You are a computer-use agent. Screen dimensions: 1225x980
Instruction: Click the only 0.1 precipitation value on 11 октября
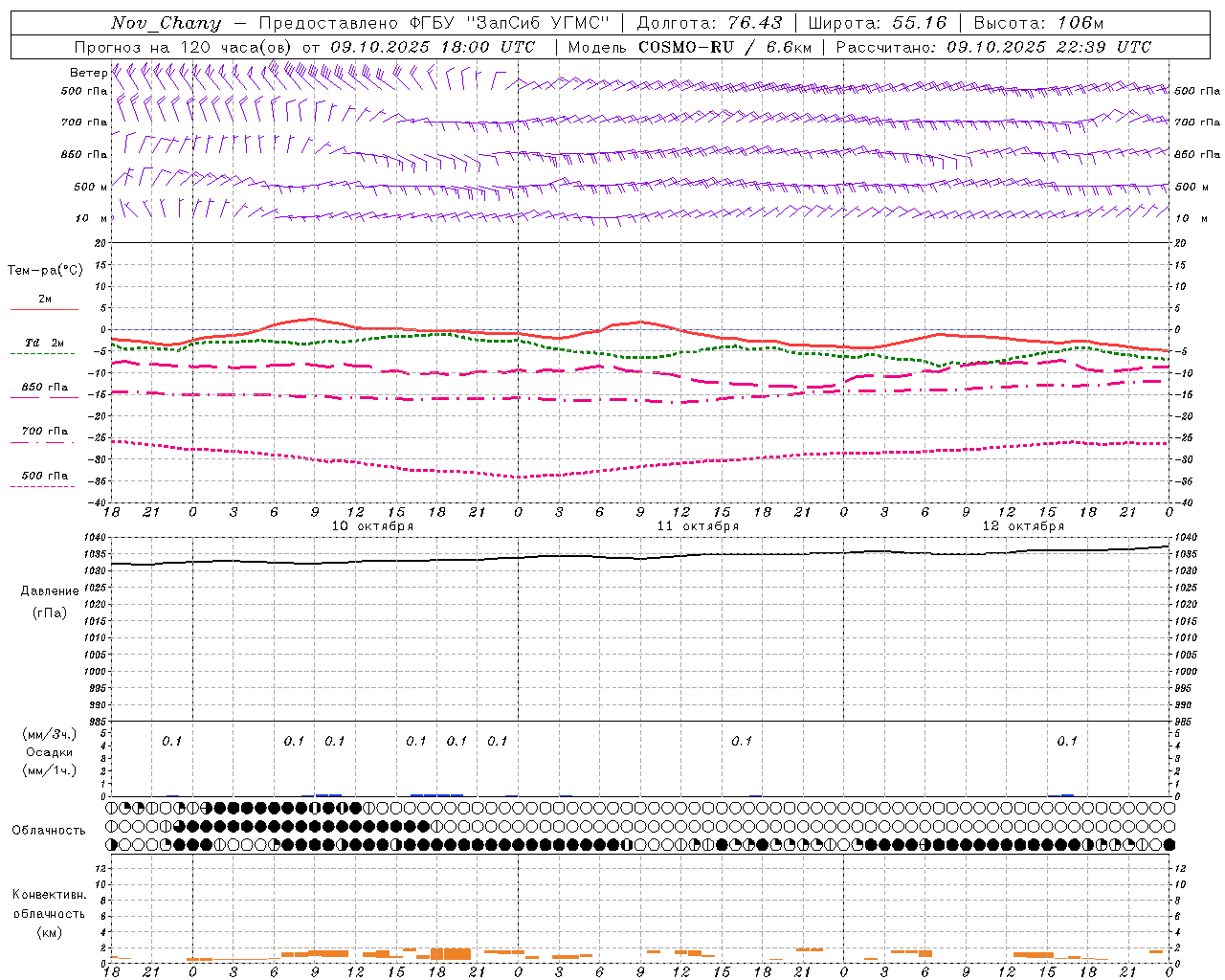[x=742, y=741]
